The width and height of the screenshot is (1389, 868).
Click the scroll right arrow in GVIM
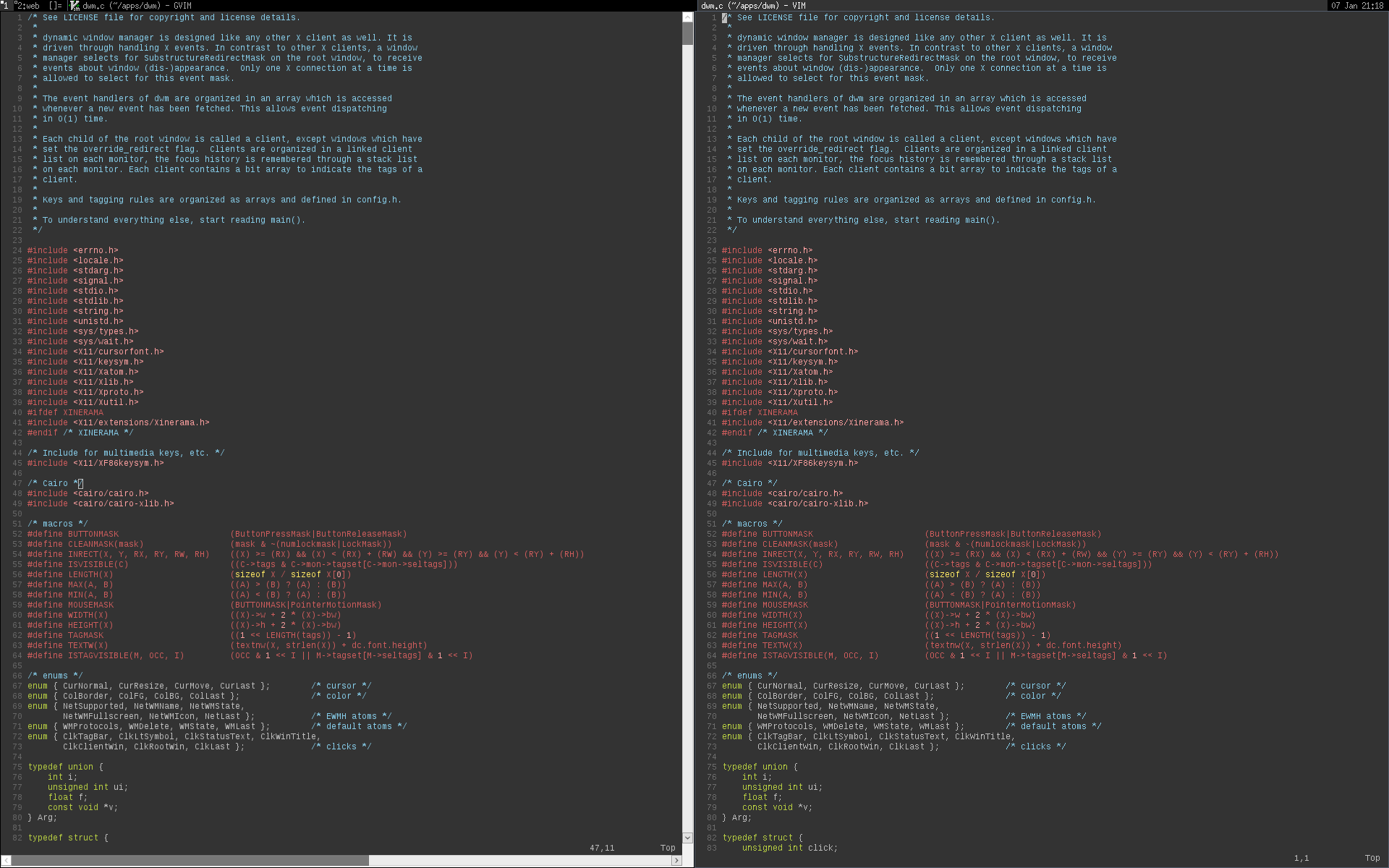(x=676, y=860)
